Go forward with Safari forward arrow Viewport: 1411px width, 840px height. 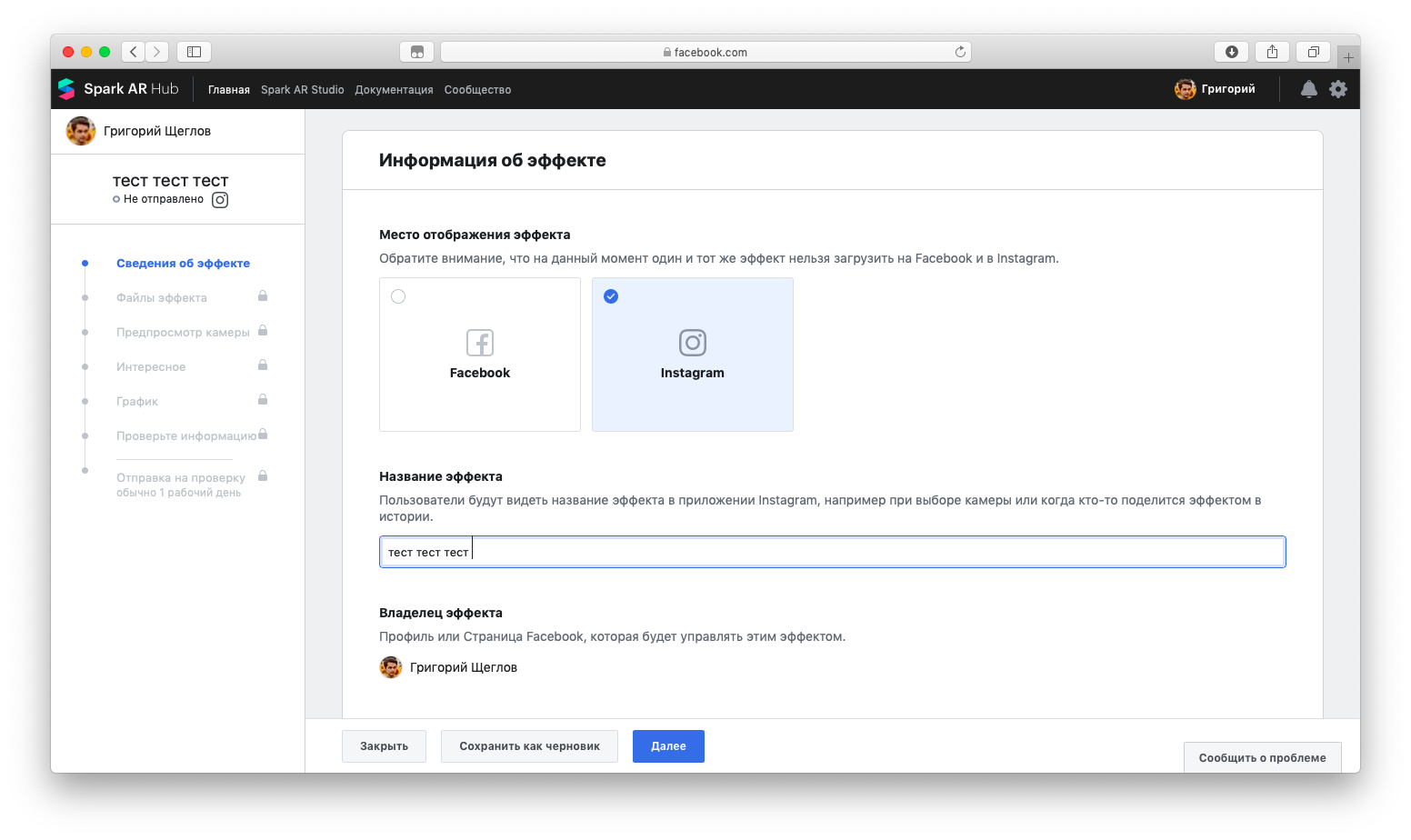tap(157, 52)
